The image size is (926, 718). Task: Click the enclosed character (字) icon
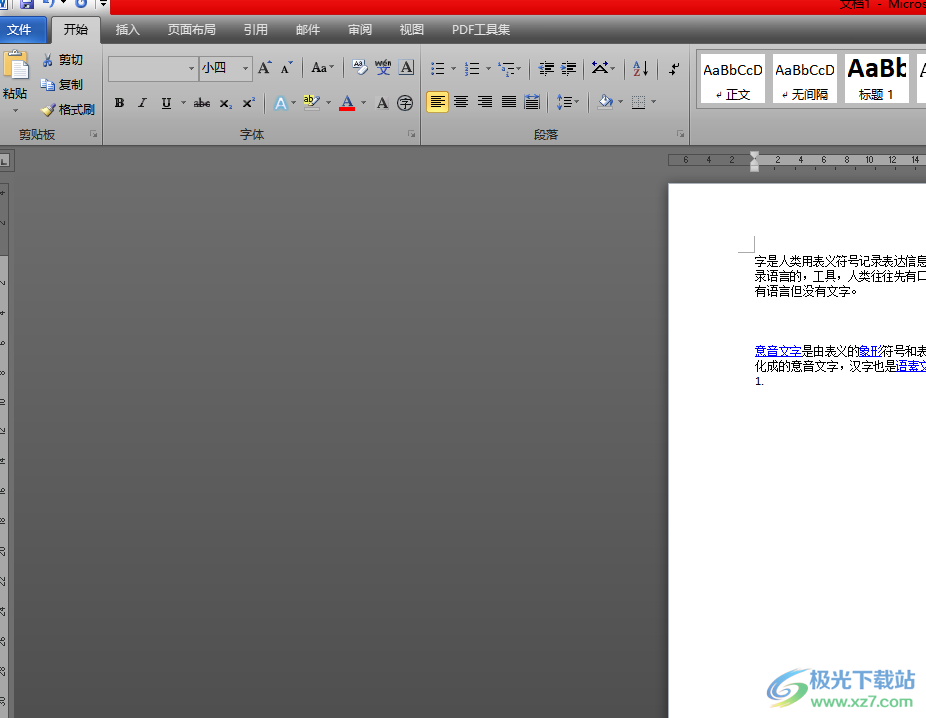pyautogui.click(x=405, y=103)
